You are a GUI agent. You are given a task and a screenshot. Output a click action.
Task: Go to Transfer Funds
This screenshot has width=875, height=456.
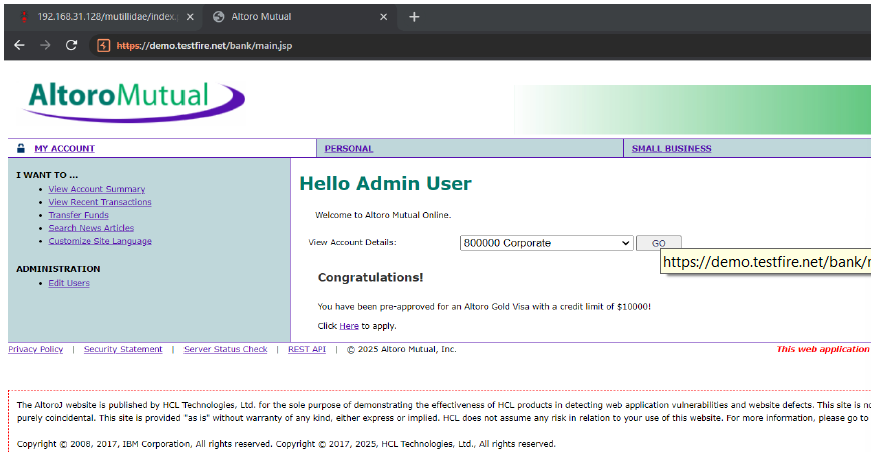point(78,215)
